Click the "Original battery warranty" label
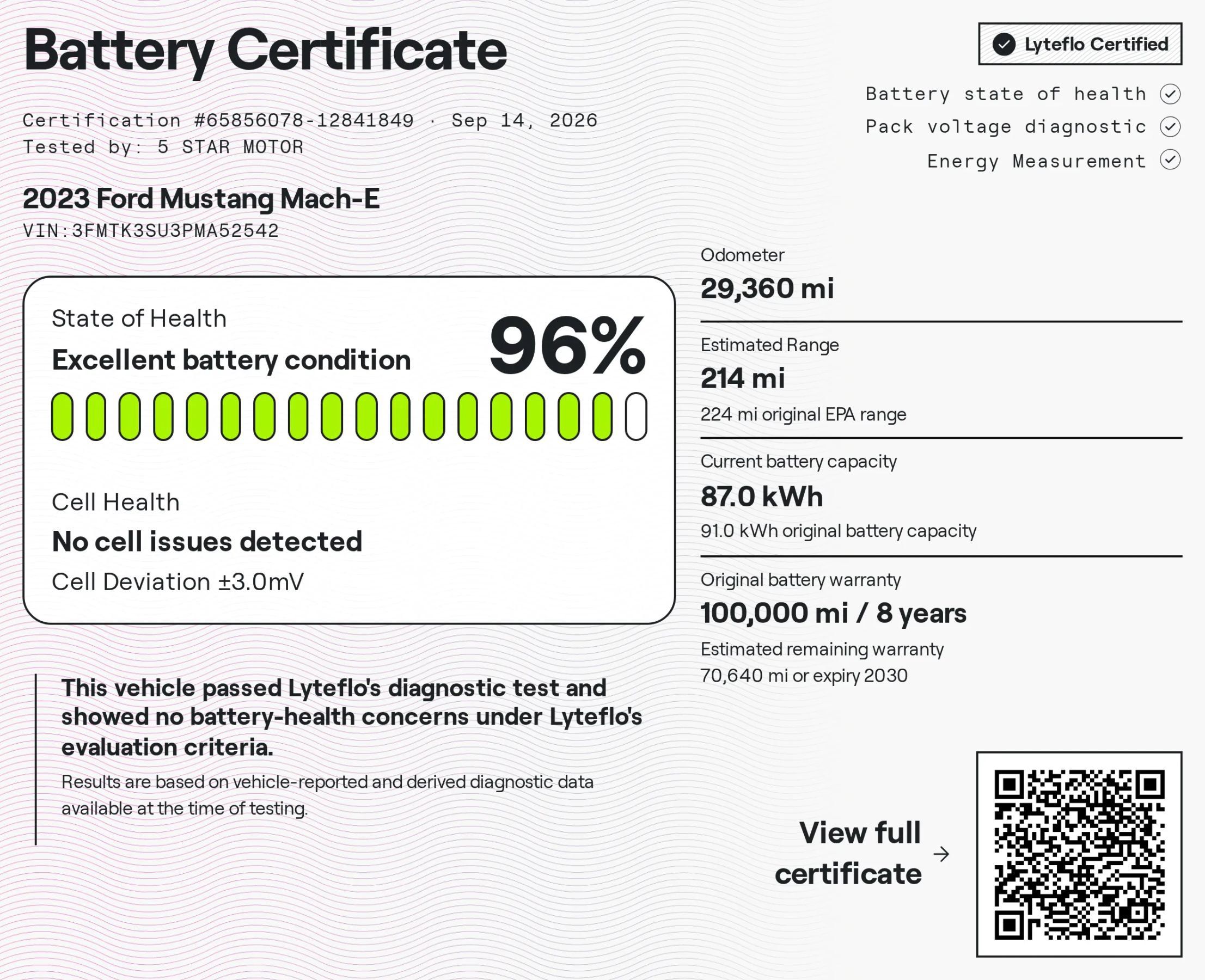 [800, 580]
